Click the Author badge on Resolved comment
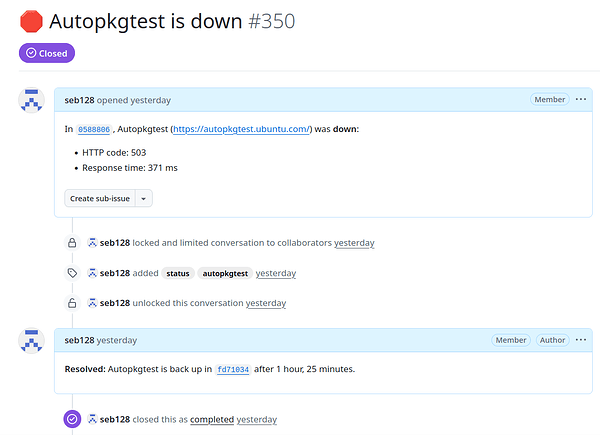Screen dimensions: 600x435 (553, 340)
